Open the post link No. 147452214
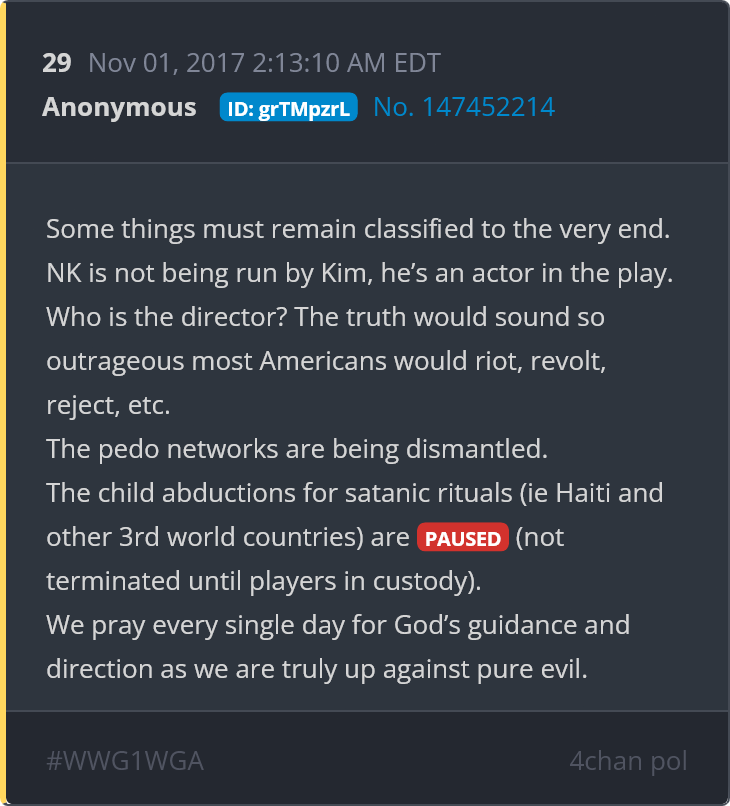The height and width of the screenshot is (806, 730). coord(464,107)
